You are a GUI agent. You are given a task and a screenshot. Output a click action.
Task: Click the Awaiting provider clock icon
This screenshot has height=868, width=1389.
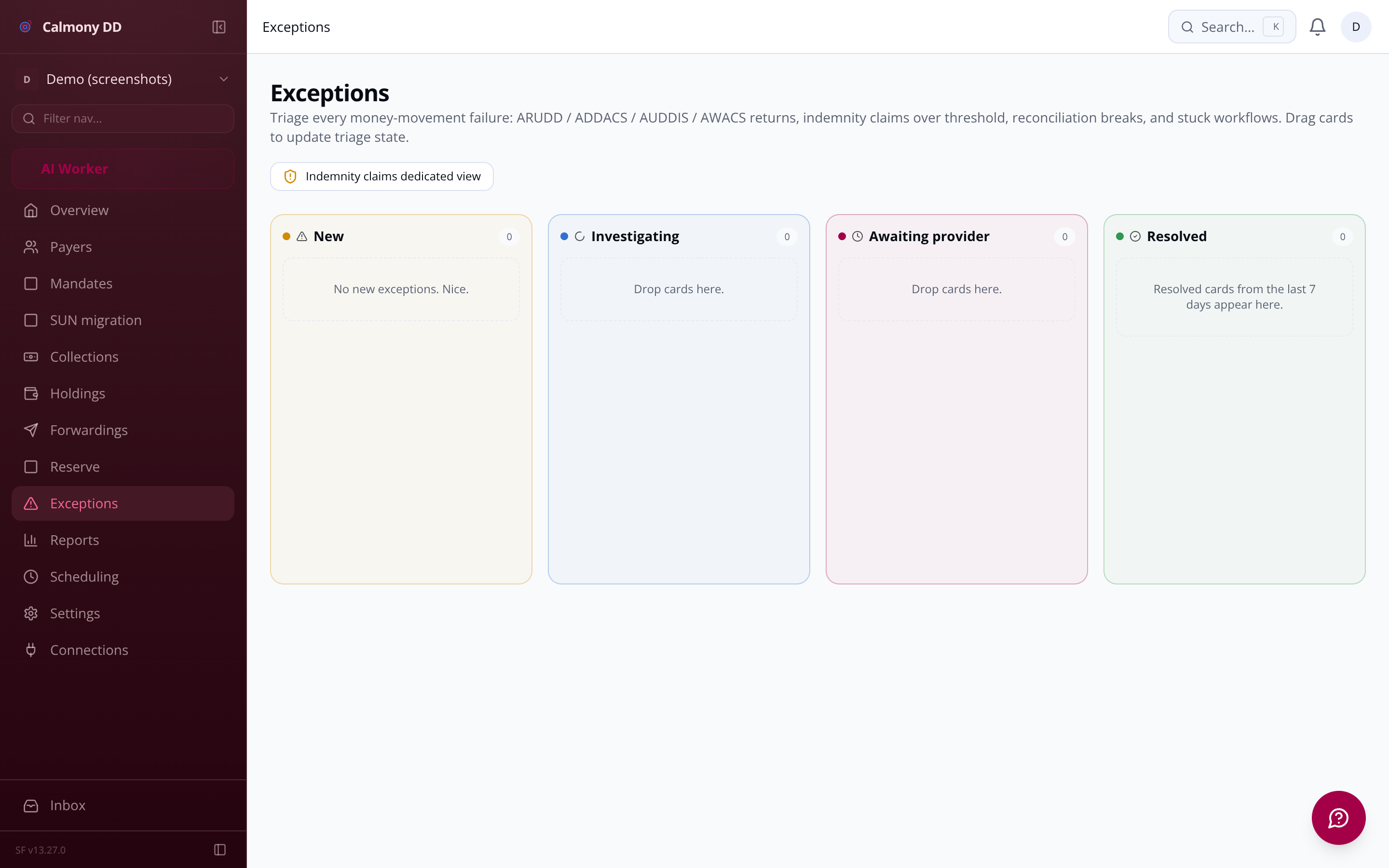pos(858,237)
